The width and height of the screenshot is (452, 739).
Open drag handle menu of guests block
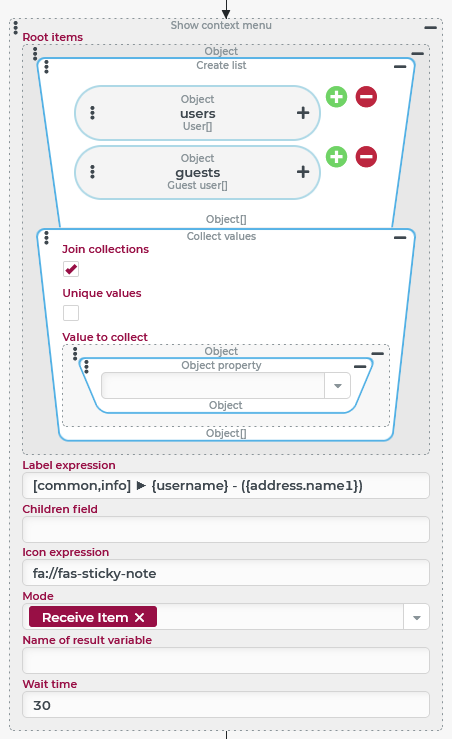pos(92,172)
